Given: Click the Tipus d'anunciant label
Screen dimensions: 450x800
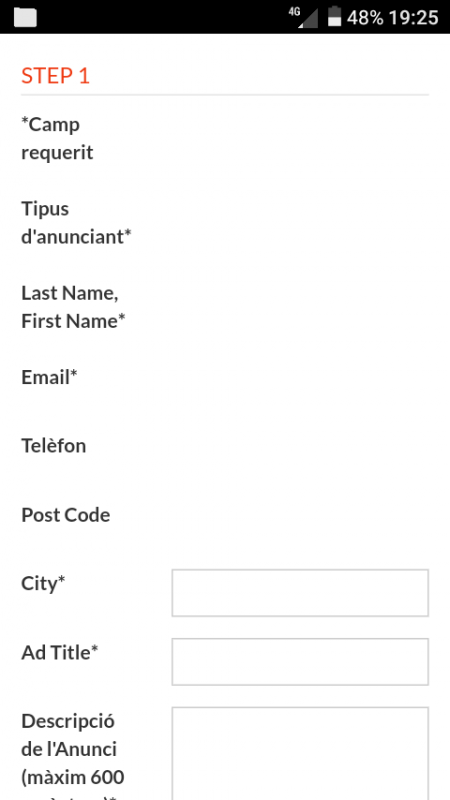Looking at the screenshot, I should click(x=77, y=222).
